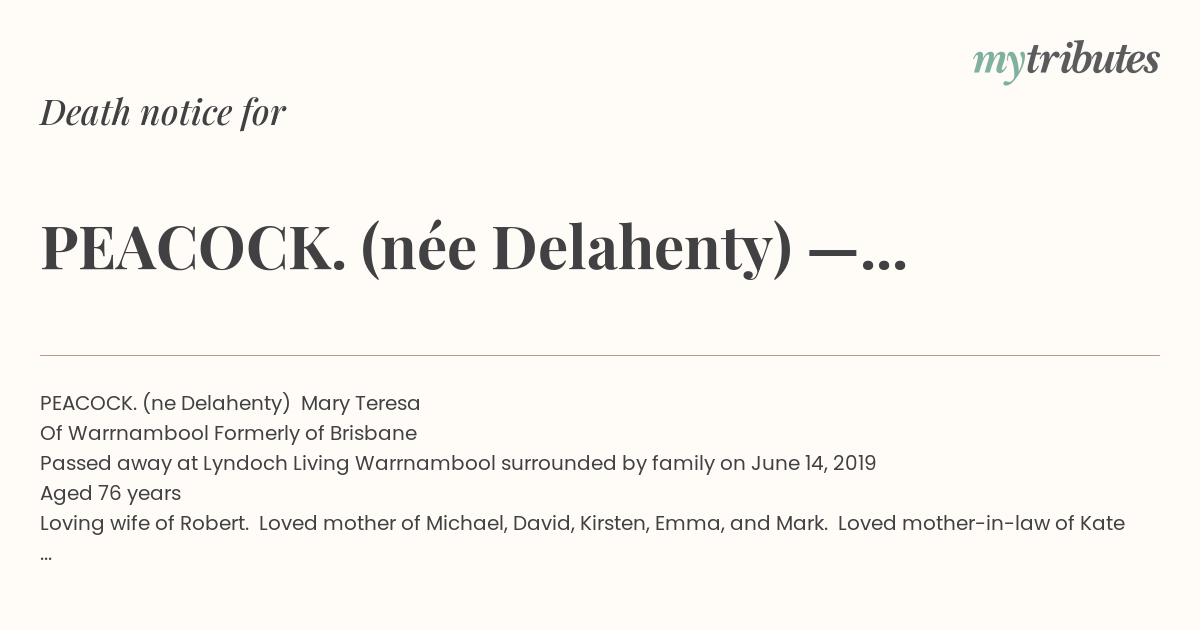Open the PEACOCK headline title
The height and width of the screenshot is (630, 1200).
pyautogui.click(x=474, y=249)
